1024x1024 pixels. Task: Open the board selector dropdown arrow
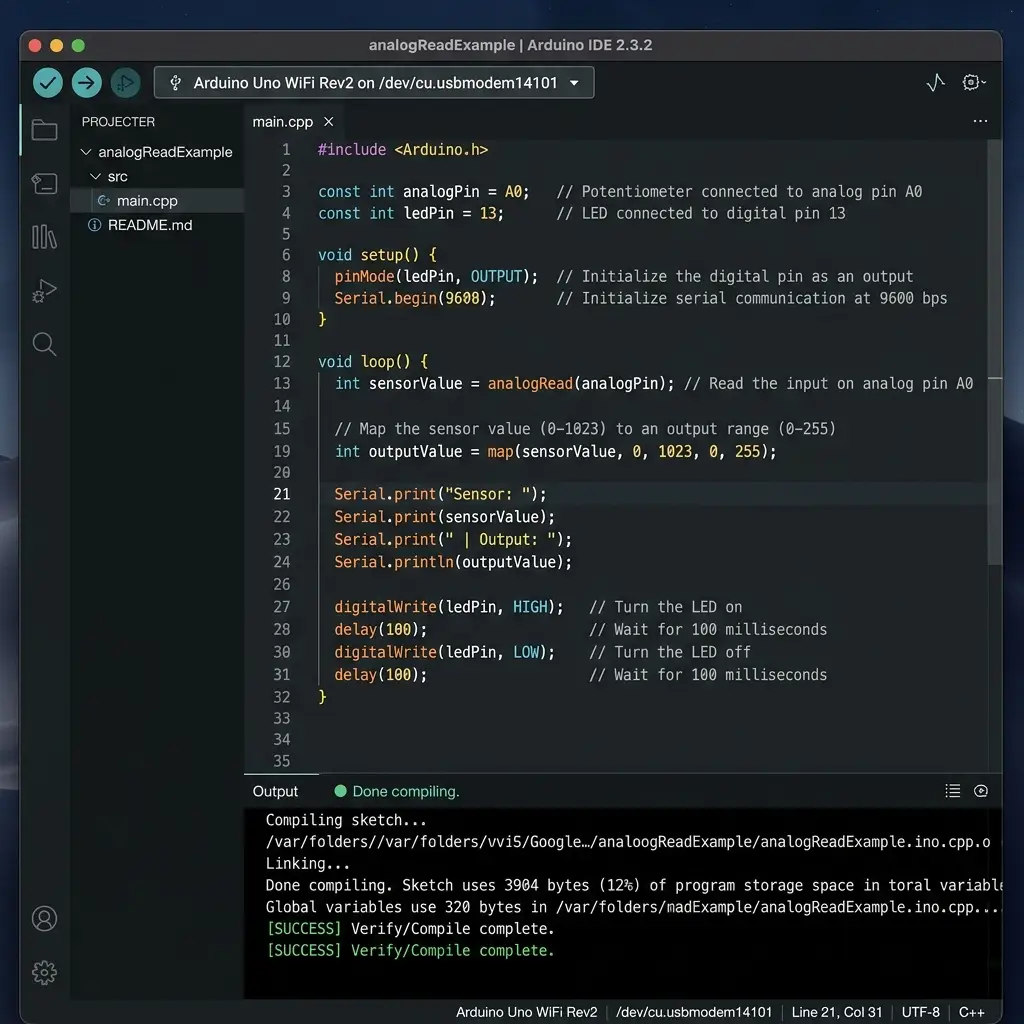574,83
